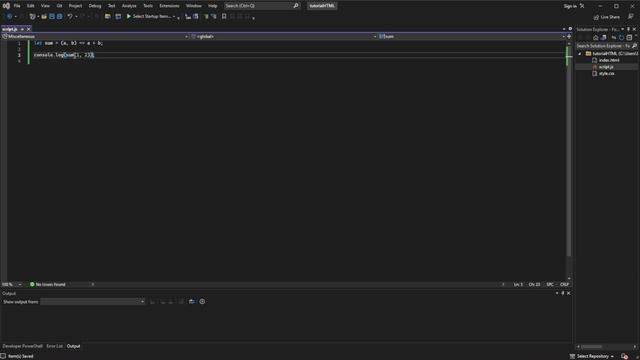Screen dimensions: 640x360
Task: Click the browser window icon before Run
Action: (118, 16)
